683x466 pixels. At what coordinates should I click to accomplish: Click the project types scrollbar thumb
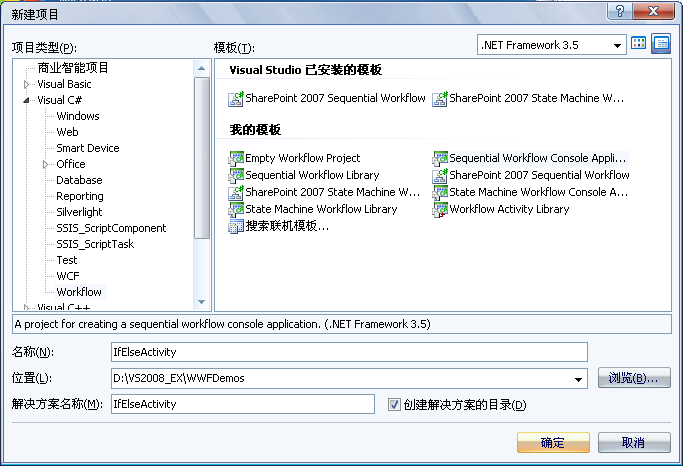(x=202, y=158)
